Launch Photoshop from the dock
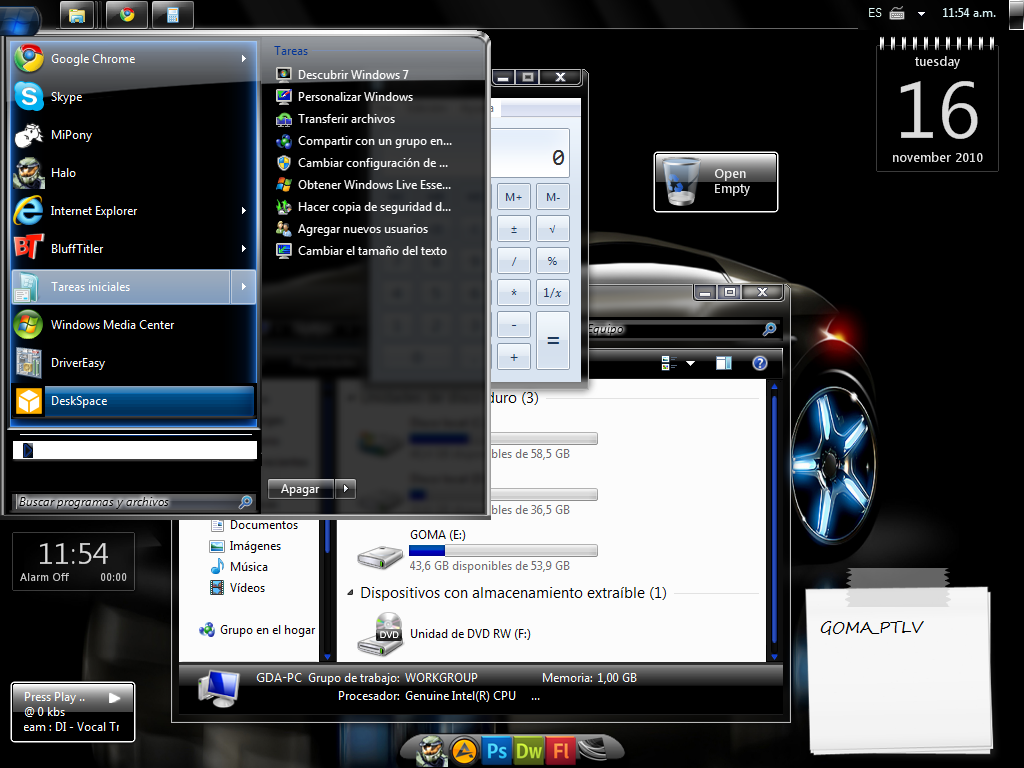The height and width of the screenshot is (768, 1024). point(497,750)
